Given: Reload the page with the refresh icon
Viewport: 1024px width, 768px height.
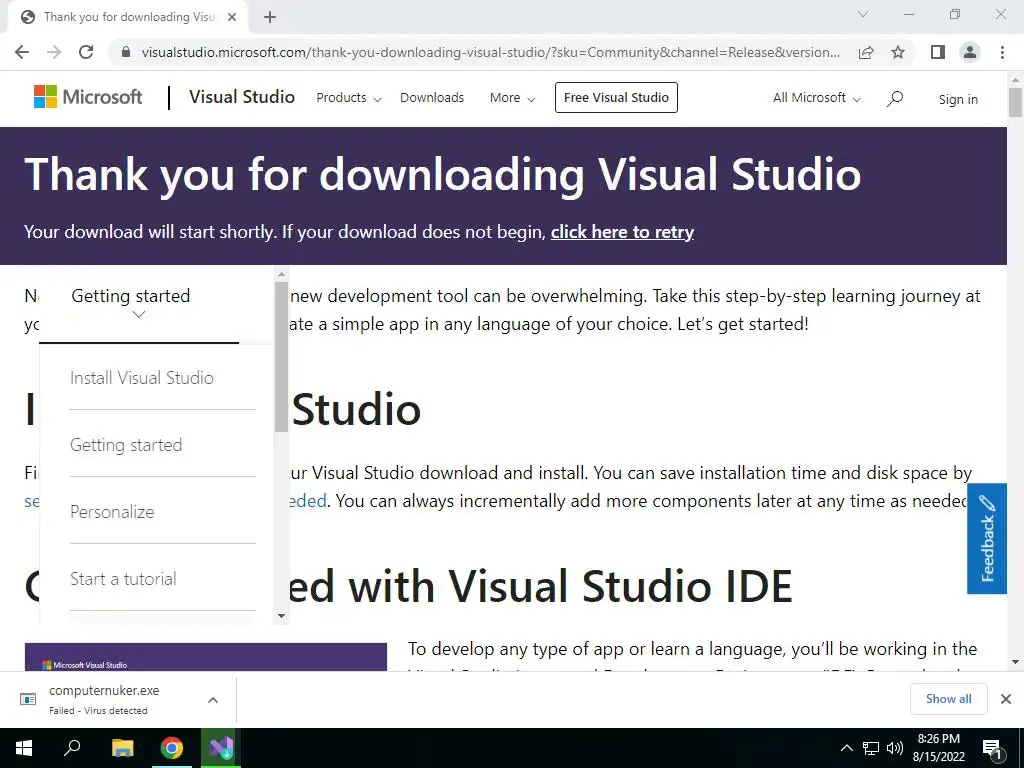Looking at the screenshot, I should (x=86, y=52).
